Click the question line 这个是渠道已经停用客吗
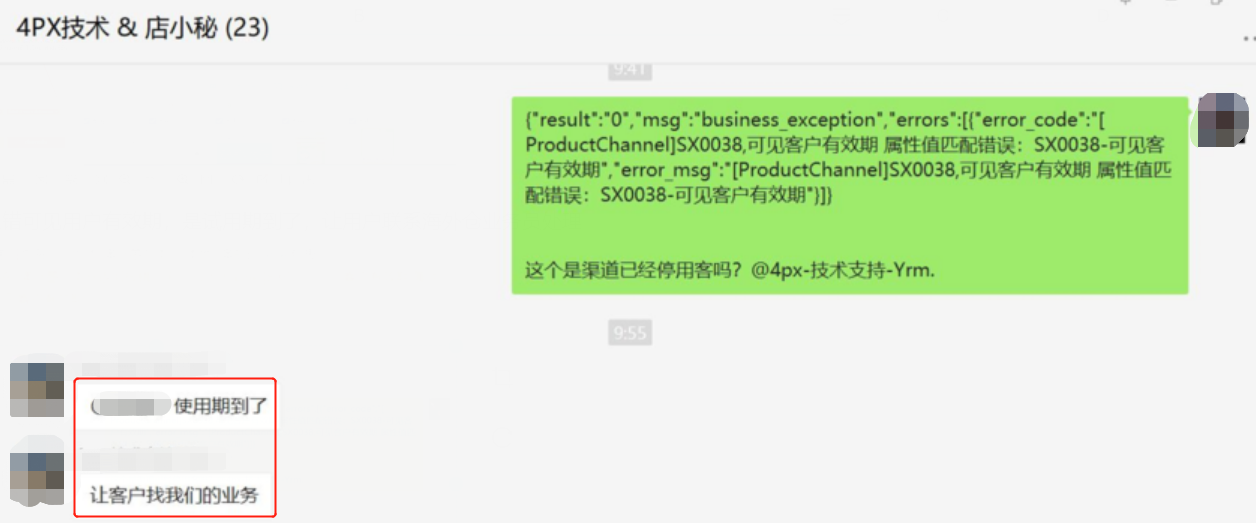Image resolution: width=1256 pixels, height=523 pixels. [x=633, y=270]
